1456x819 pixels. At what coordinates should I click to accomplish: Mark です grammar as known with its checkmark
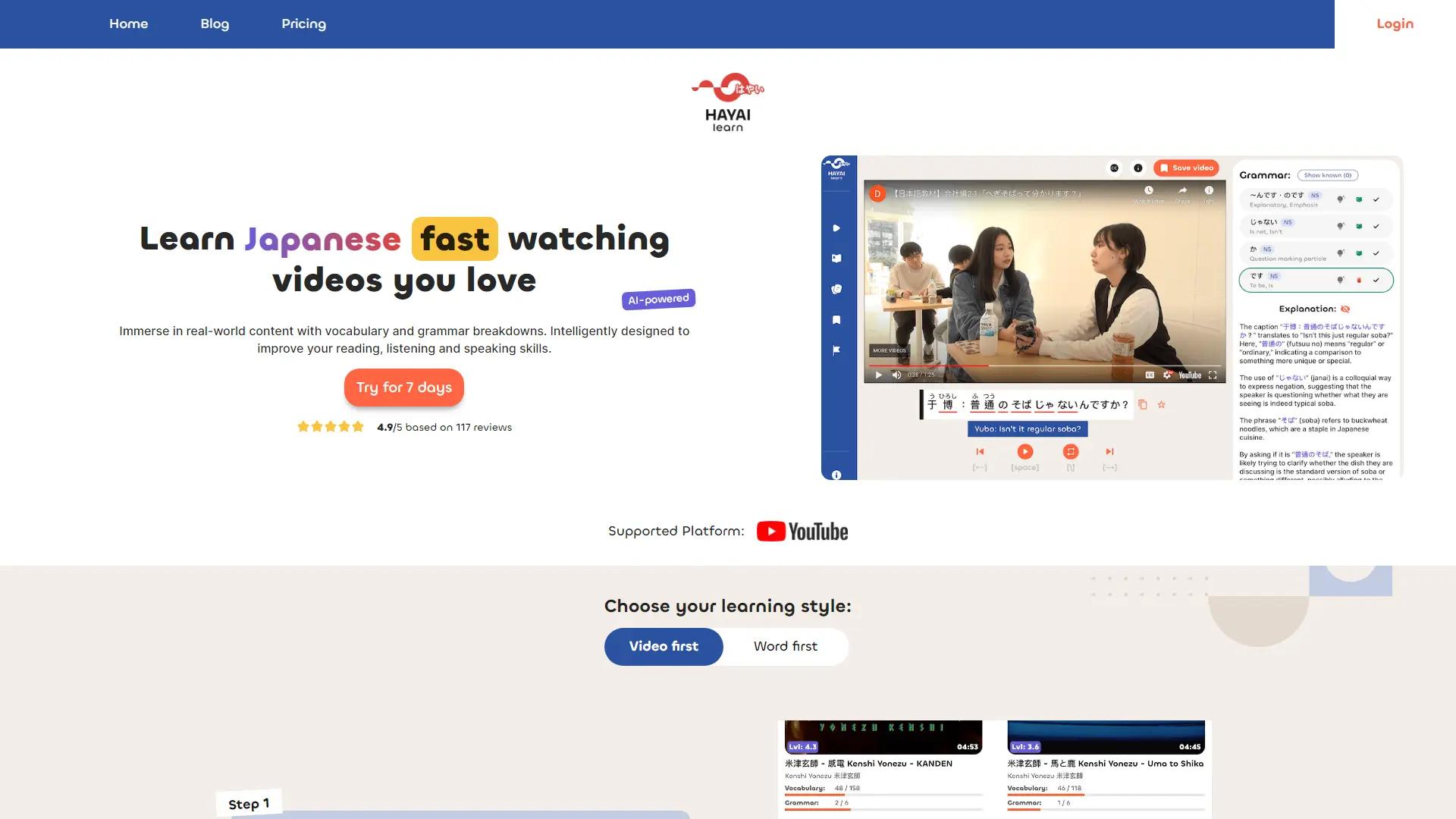(1376, 281)
